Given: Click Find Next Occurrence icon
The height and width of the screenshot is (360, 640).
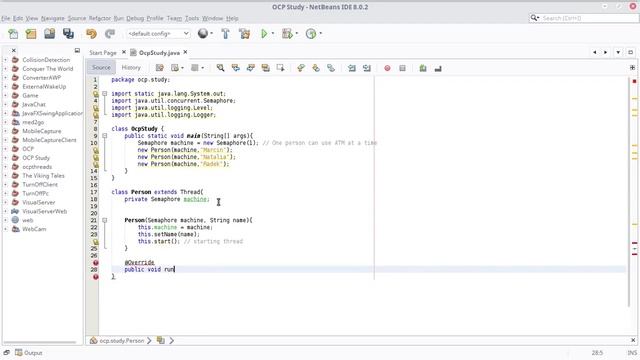Looking at the screenshot, I should tap(251, 68).
